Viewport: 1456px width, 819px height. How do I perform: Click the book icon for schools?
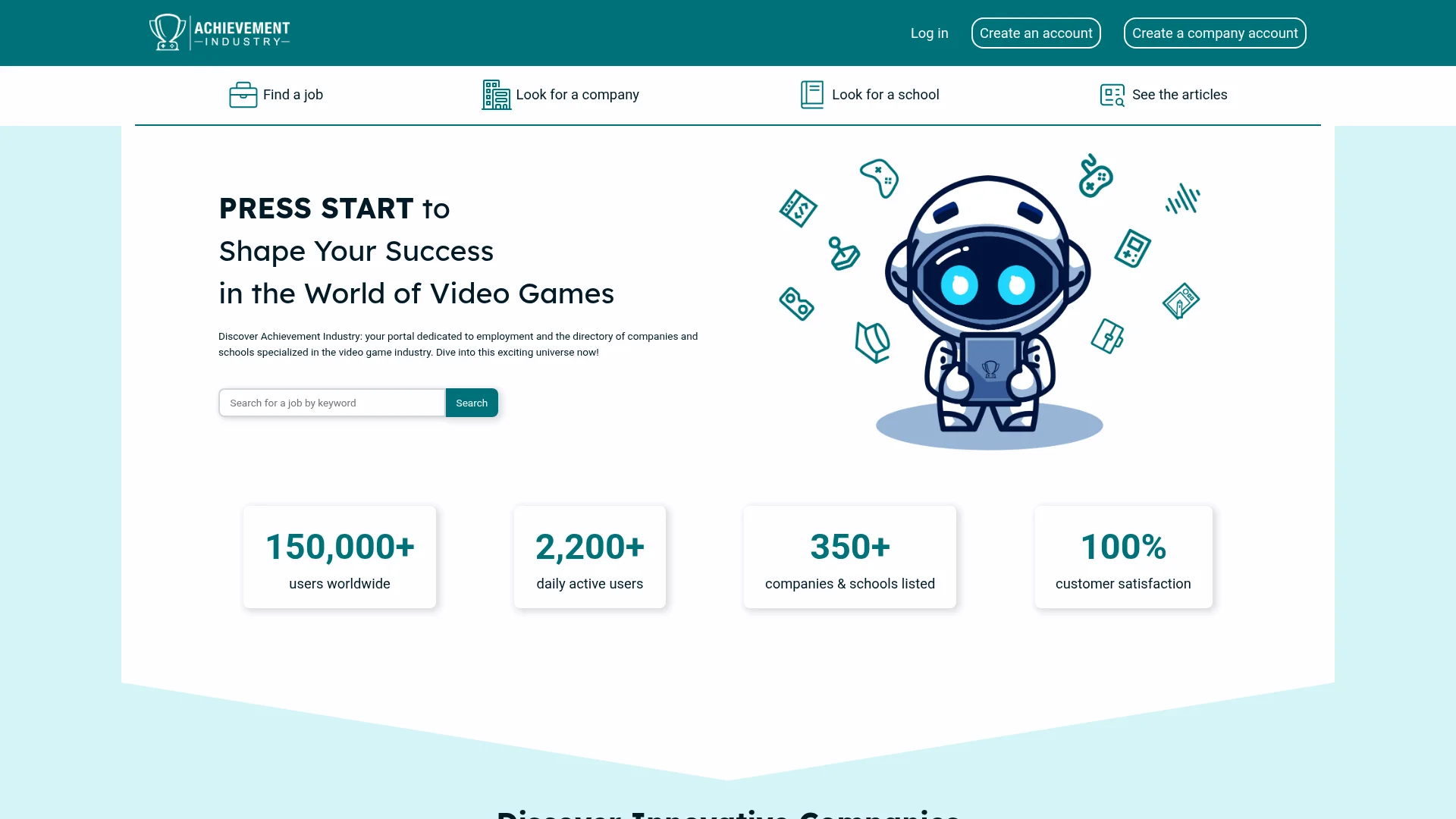811,95
